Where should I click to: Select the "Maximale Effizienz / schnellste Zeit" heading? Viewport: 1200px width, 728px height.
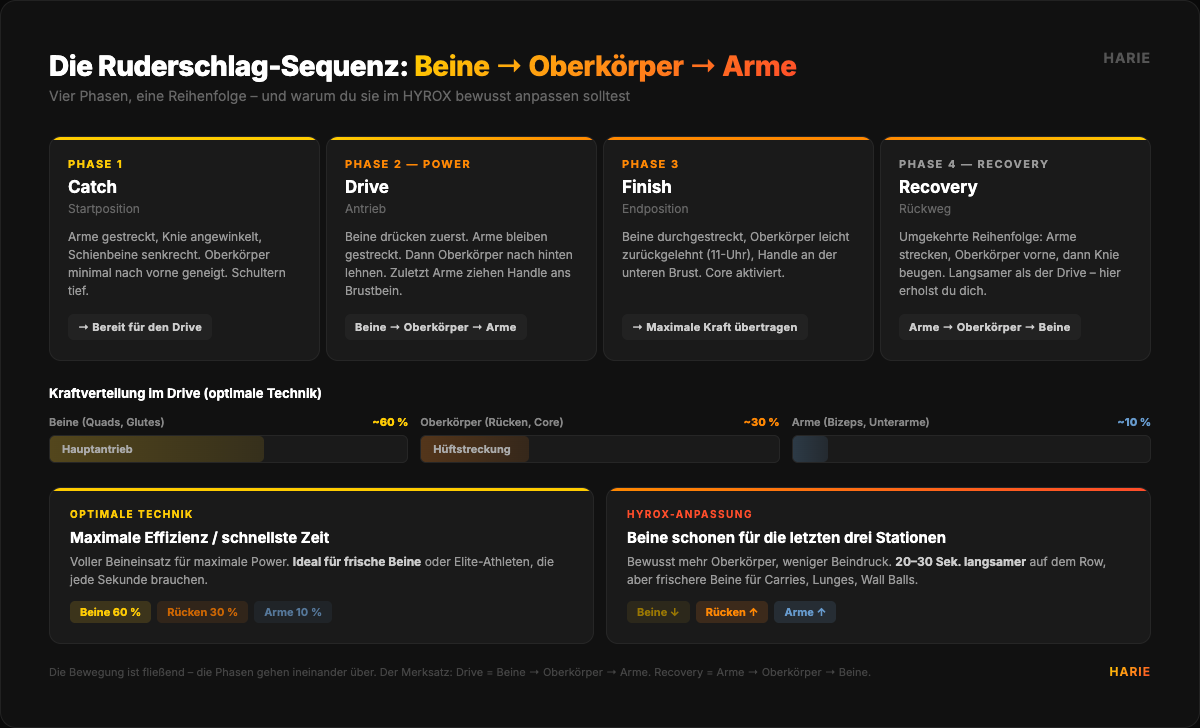pyautogui.click(x=200, y=538)
